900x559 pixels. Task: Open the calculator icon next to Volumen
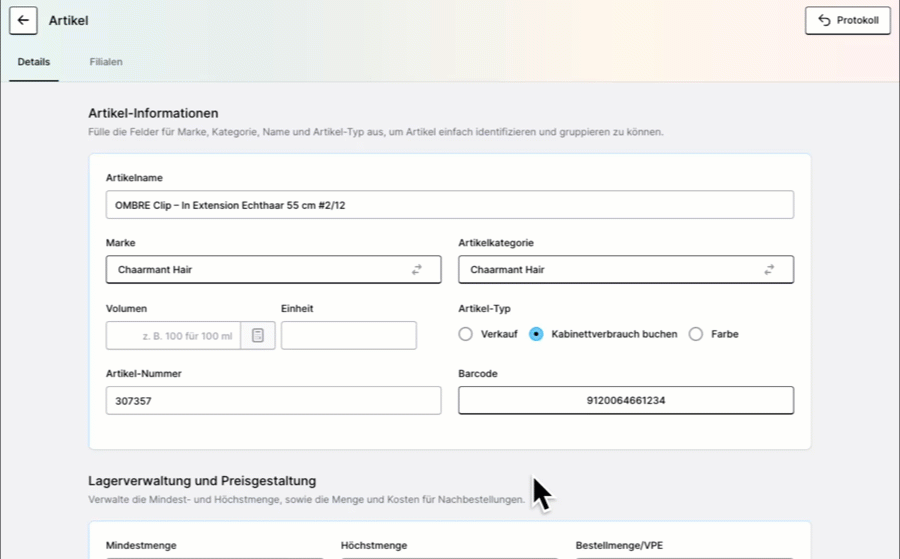coord(258,336)
